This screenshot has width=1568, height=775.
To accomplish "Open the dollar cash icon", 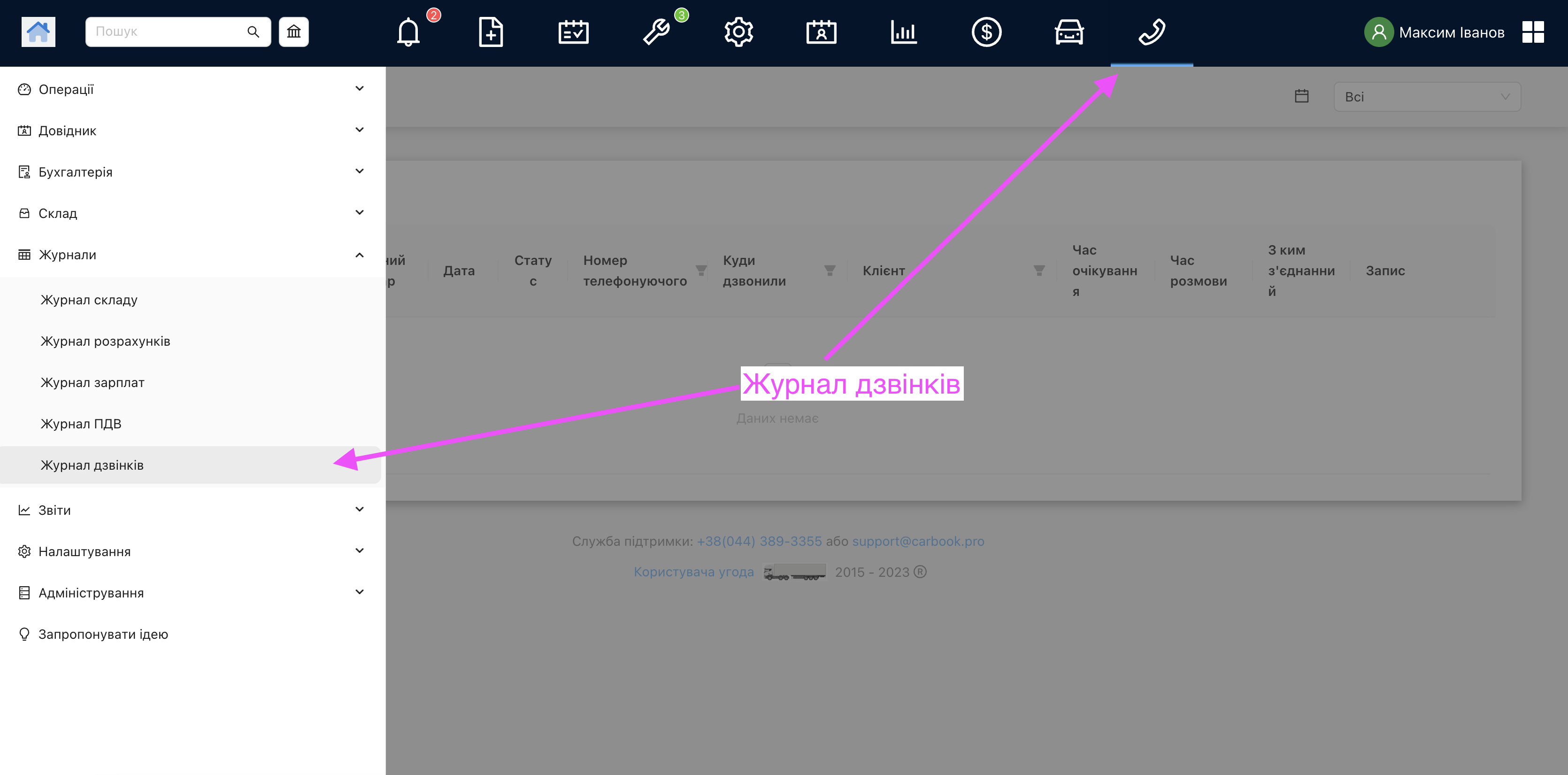I will [986, 32].
